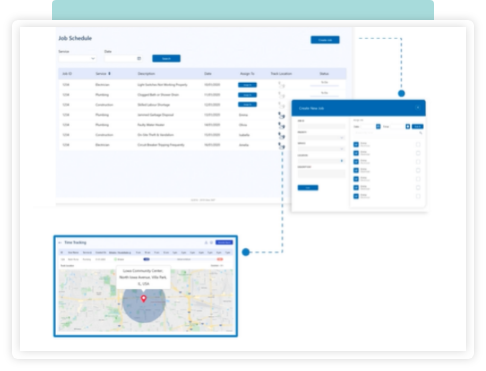
Task: Check the first assignee's checkbox
Action: (418, 144)
